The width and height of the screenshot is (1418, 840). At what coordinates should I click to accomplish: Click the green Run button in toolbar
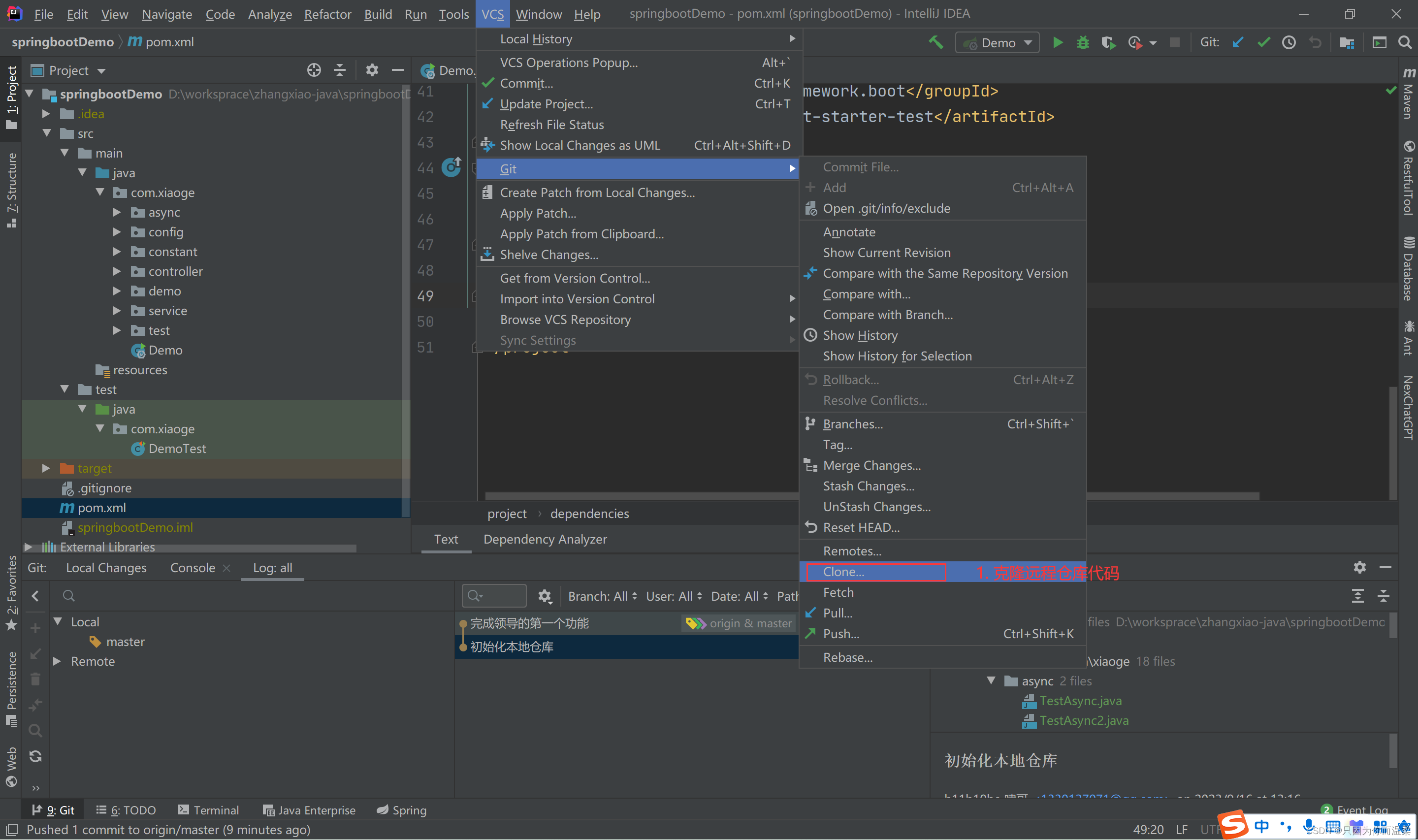click(x=1057, y=42)
